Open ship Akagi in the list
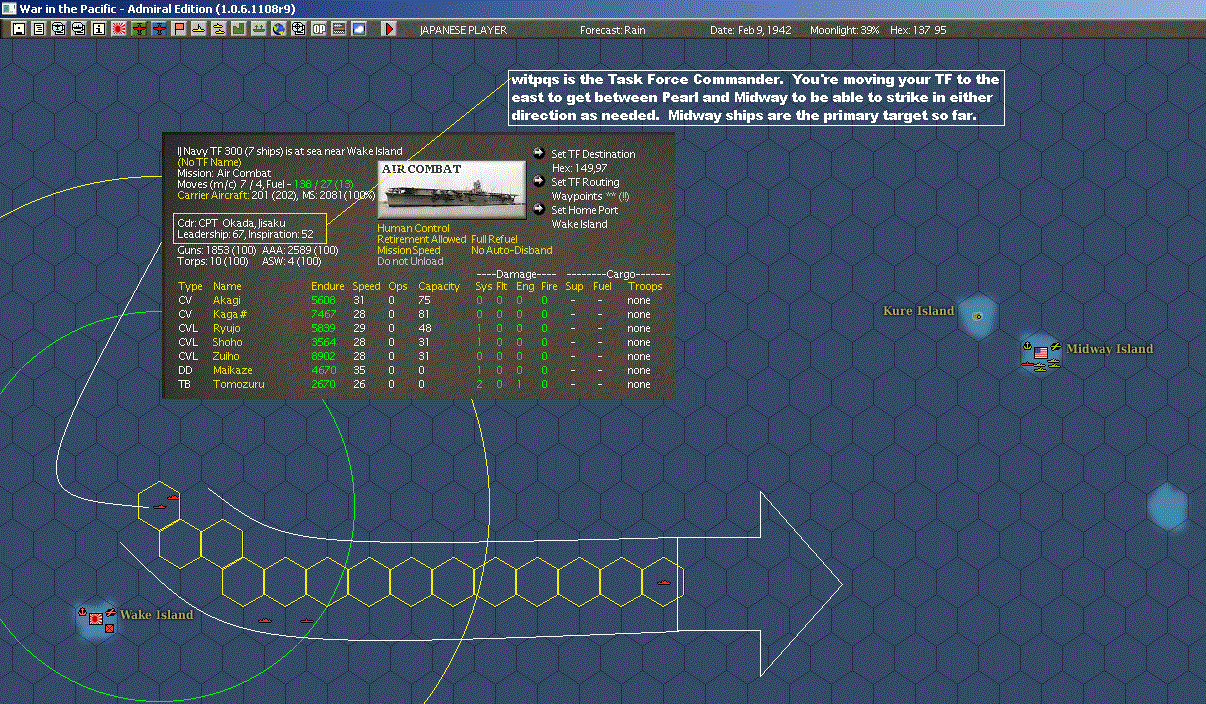This screenshot has height=704, width=1206. click(x=226, y=300)
